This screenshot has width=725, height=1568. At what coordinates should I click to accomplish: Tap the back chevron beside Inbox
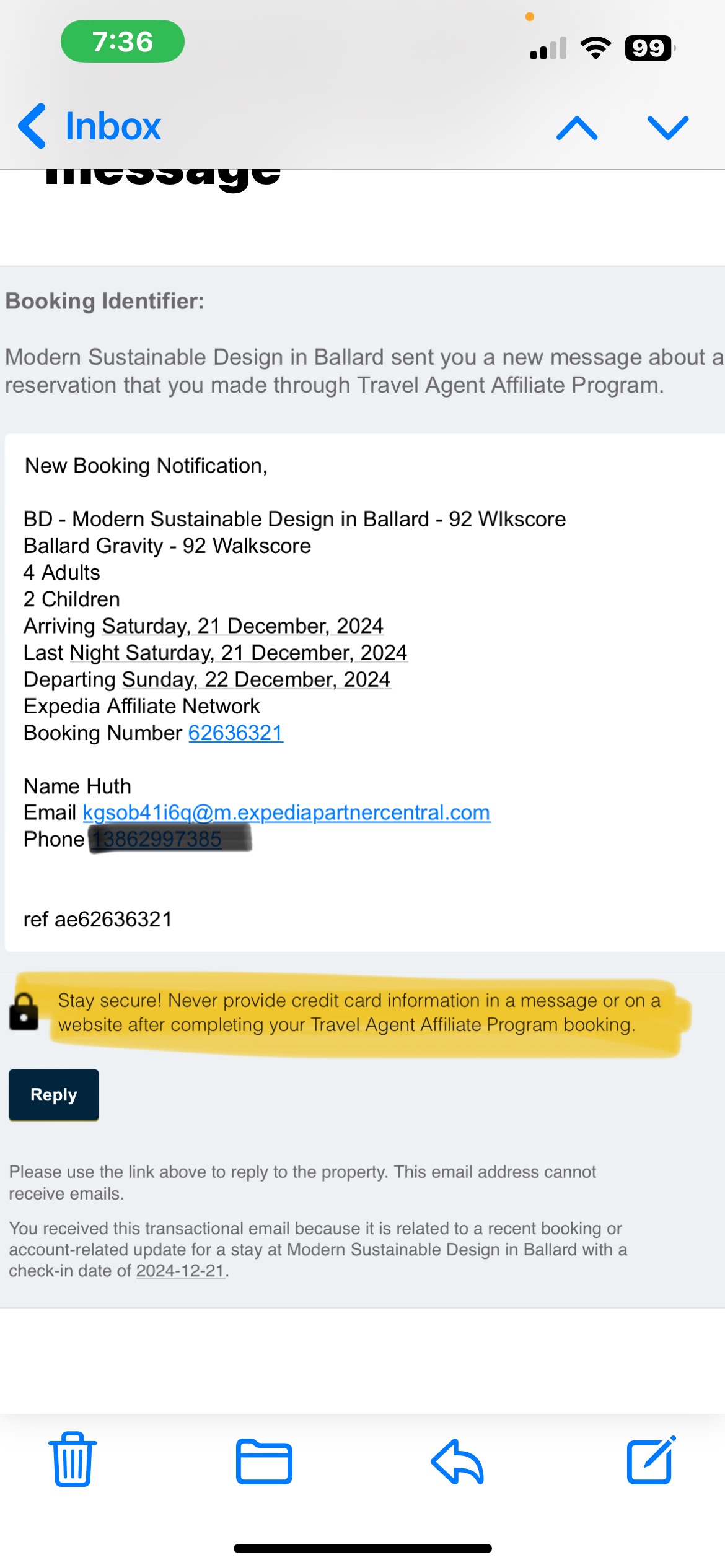click(32, 126)
